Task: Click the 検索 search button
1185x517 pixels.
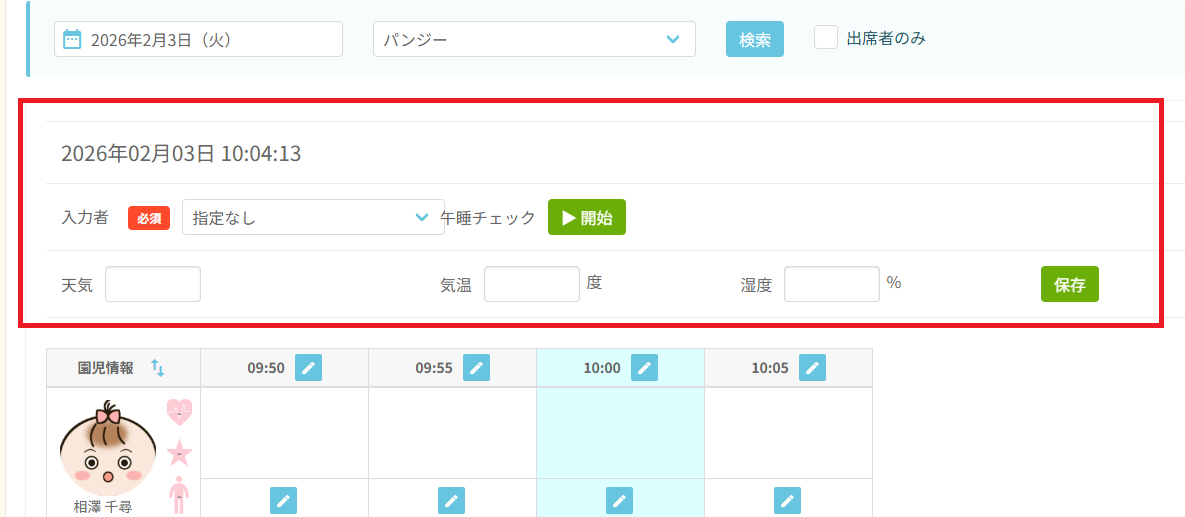Action: point(754,39)
